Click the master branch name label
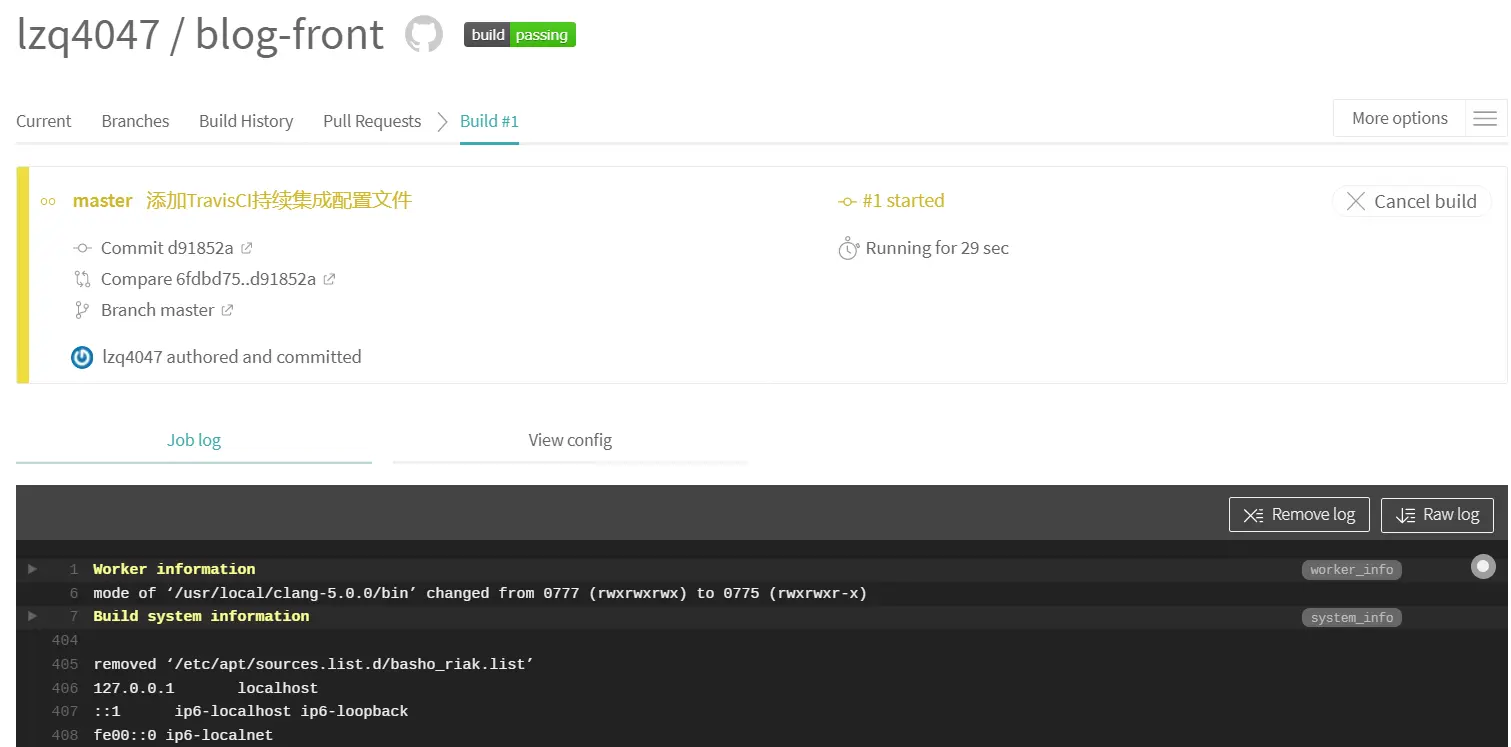Image resolution: width=1511 pixels, height=747 pixels. pos(103,201)
